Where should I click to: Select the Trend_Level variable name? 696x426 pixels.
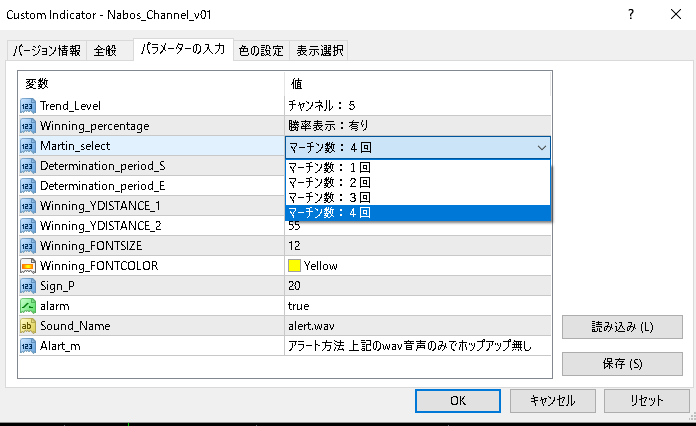(70, 106)
